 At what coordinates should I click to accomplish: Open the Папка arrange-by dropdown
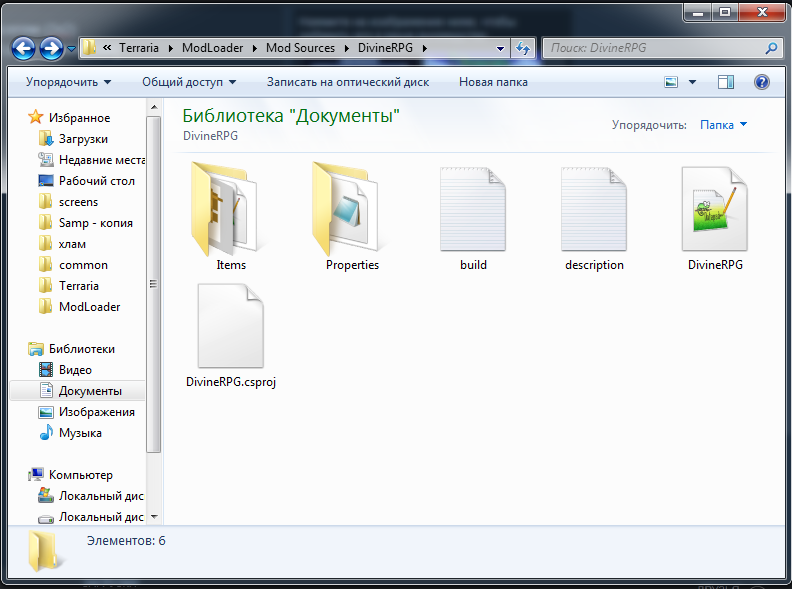pyautogui.click(x=723, y=125)
